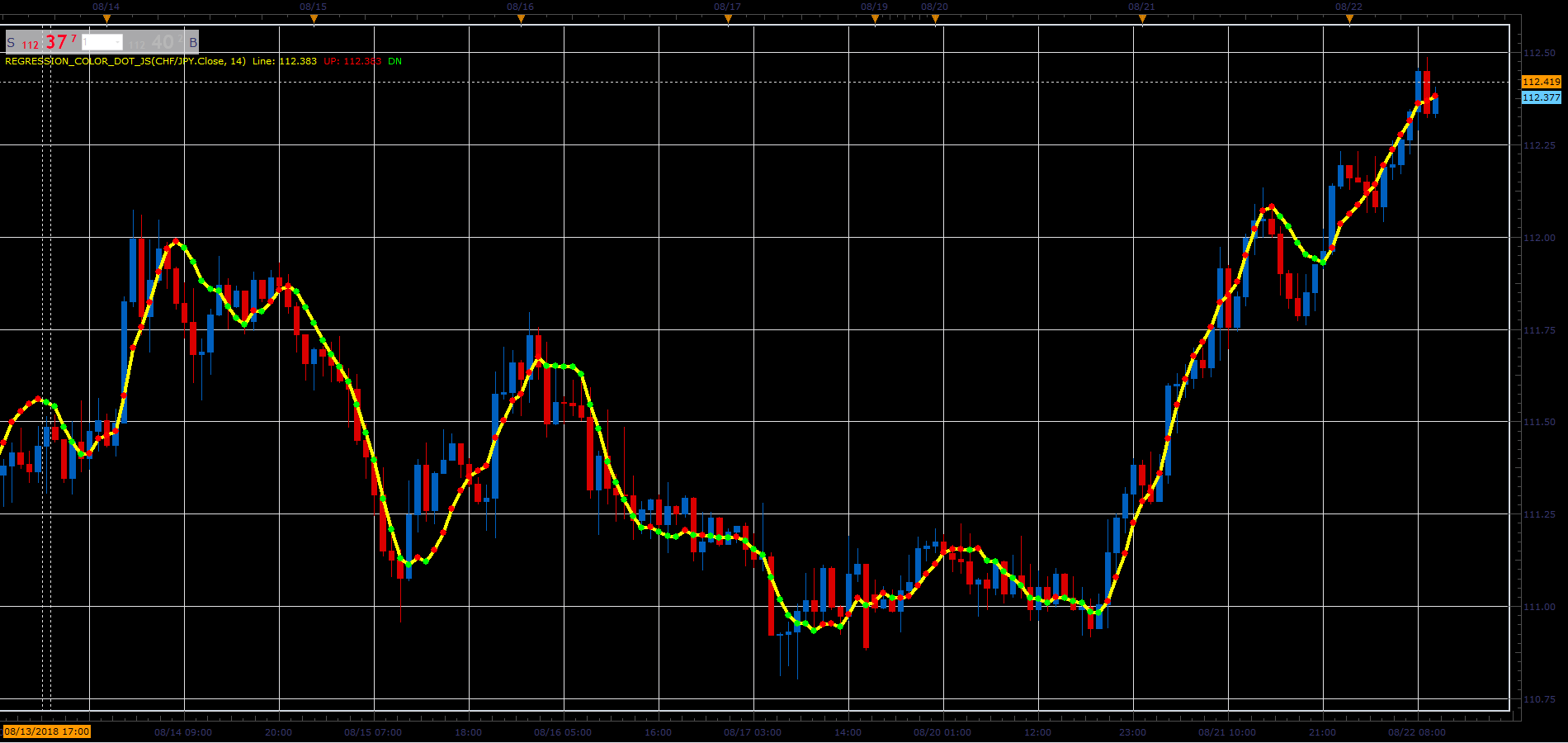Click the 08/20 01:00 time axis label
The height and width of the screenshot is (743, 1568).
942,732
